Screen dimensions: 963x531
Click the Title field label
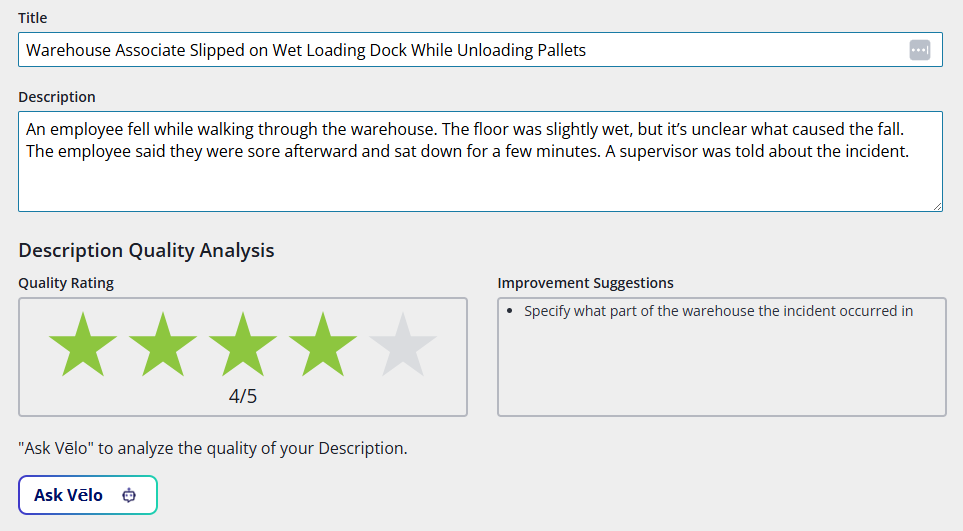[x=32, y=18]
